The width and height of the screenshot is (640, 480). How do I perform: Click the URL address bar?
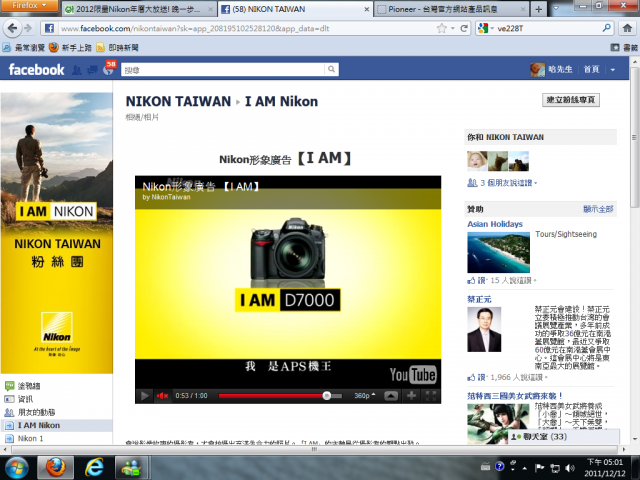pos(245,28)
